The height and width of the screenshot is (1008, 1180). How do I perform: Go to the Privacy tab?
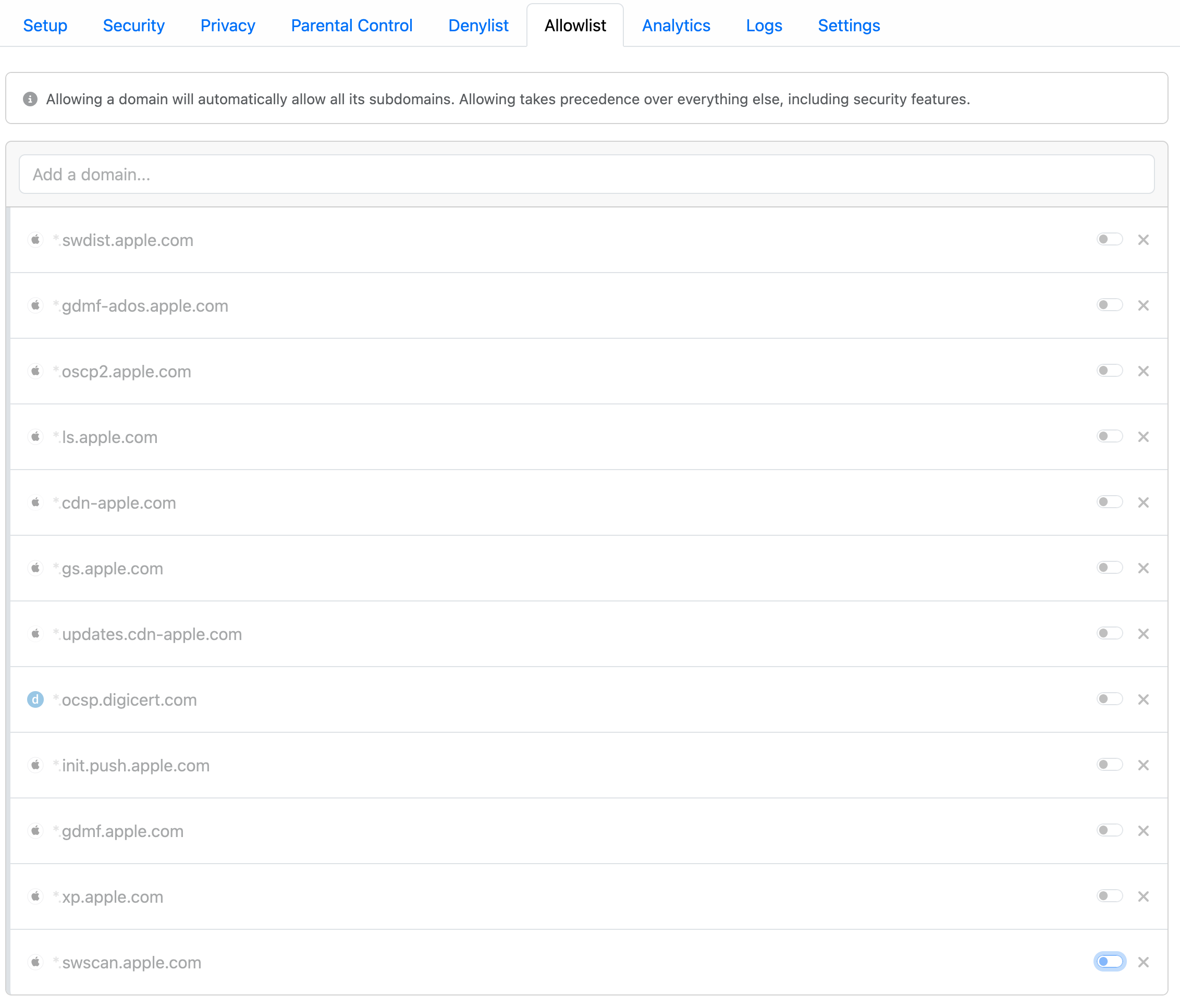point(228,26)
